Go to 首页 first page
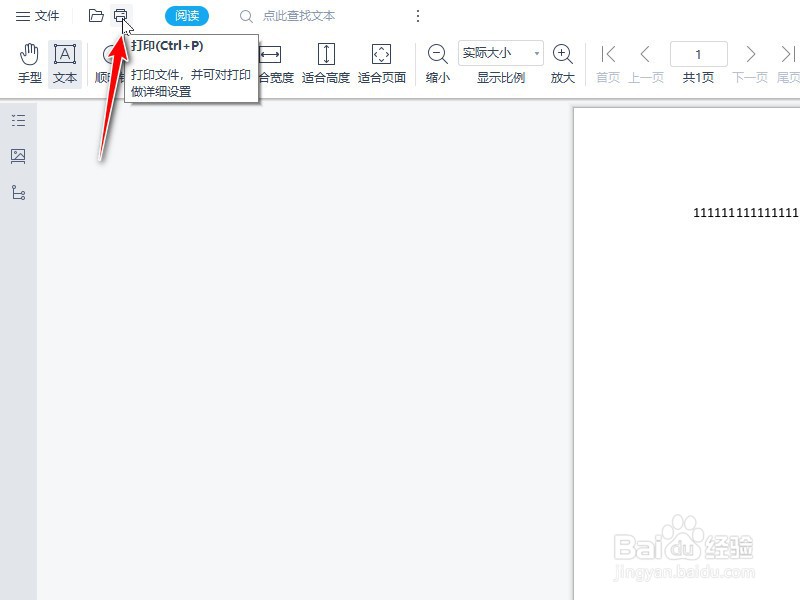 pyautogui.click(x=608, y=64)
